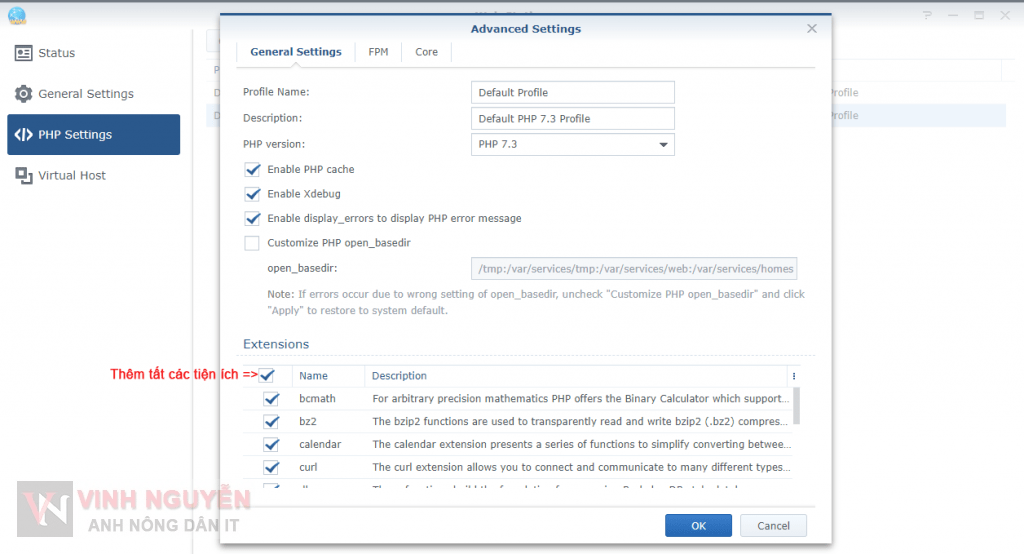This screenshot has width=1024, height=554.
Task: Click the help question mark icon
Action: (929, 15)
